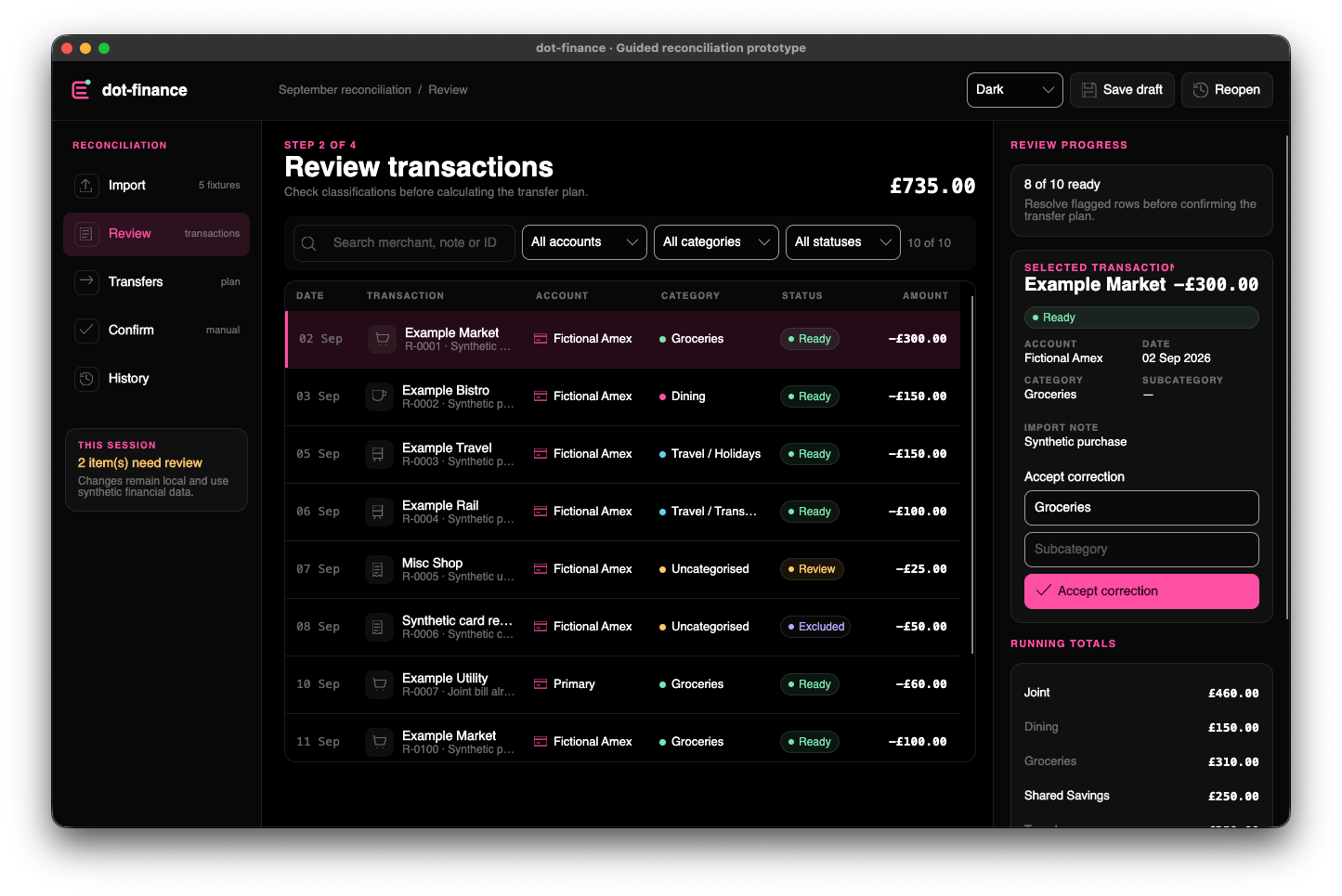Open the All accounts filter dropdown
Image resolution: width=1342 pixels, height=896 pixels.
pyautogui.click(x=584, y=242)
